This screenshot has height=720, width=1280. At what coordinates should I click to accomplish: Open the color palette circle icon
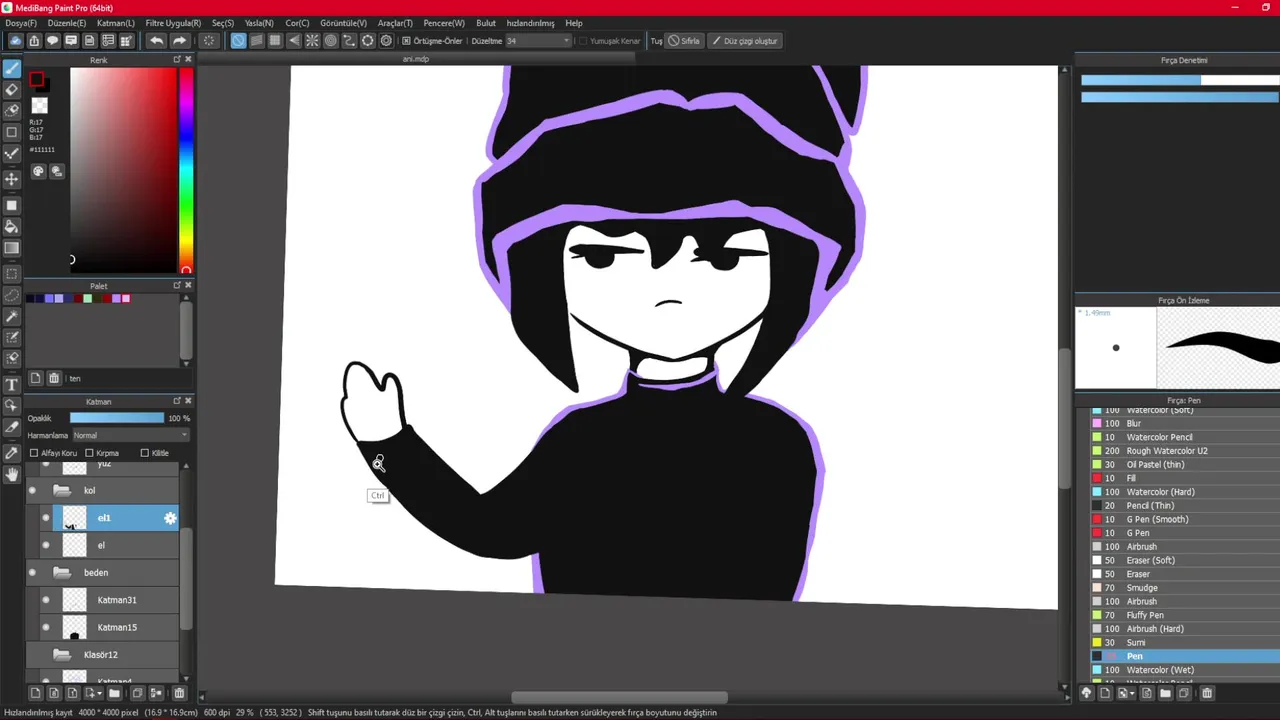point(38,171)
